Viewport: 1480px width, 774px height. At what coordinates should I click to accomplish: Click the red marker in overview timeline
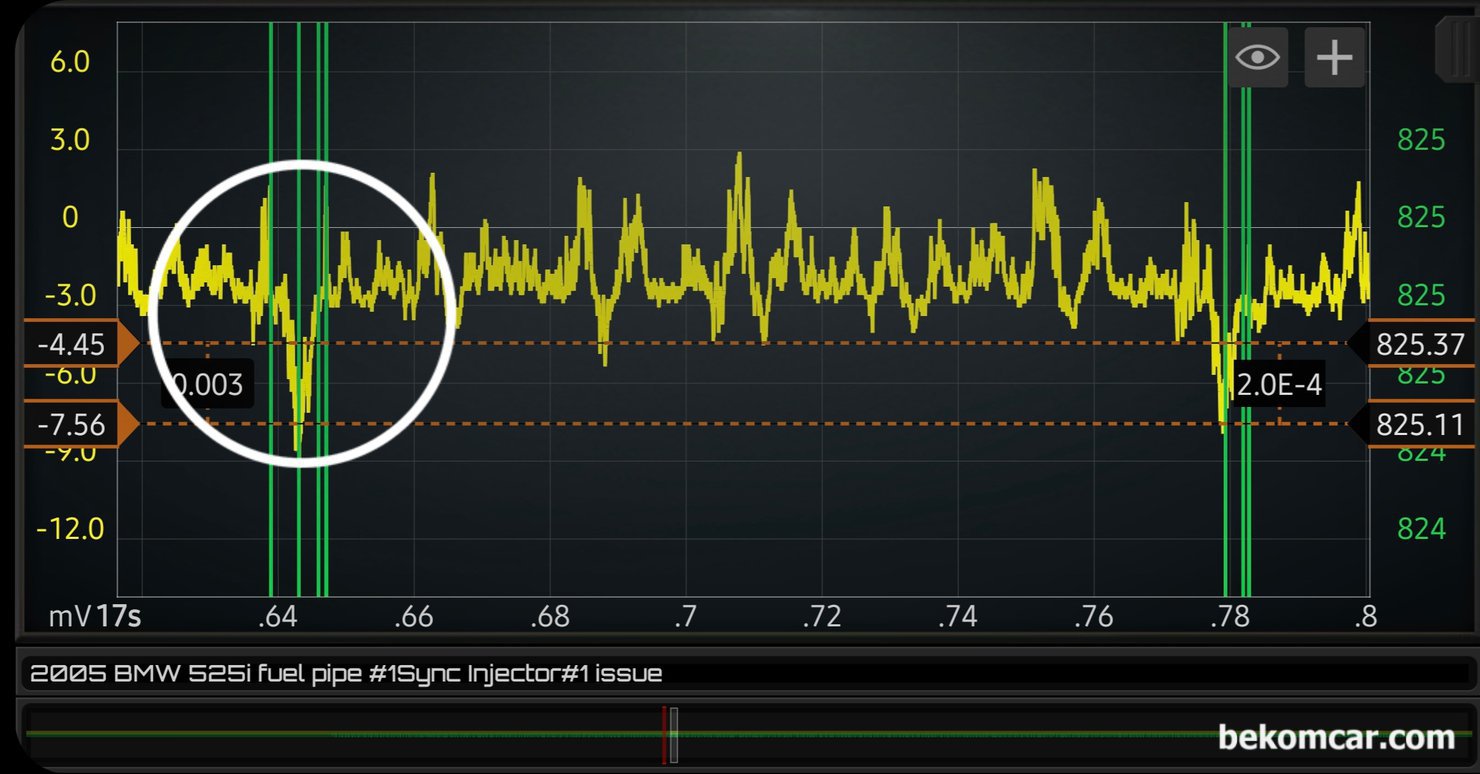(664, 735)
